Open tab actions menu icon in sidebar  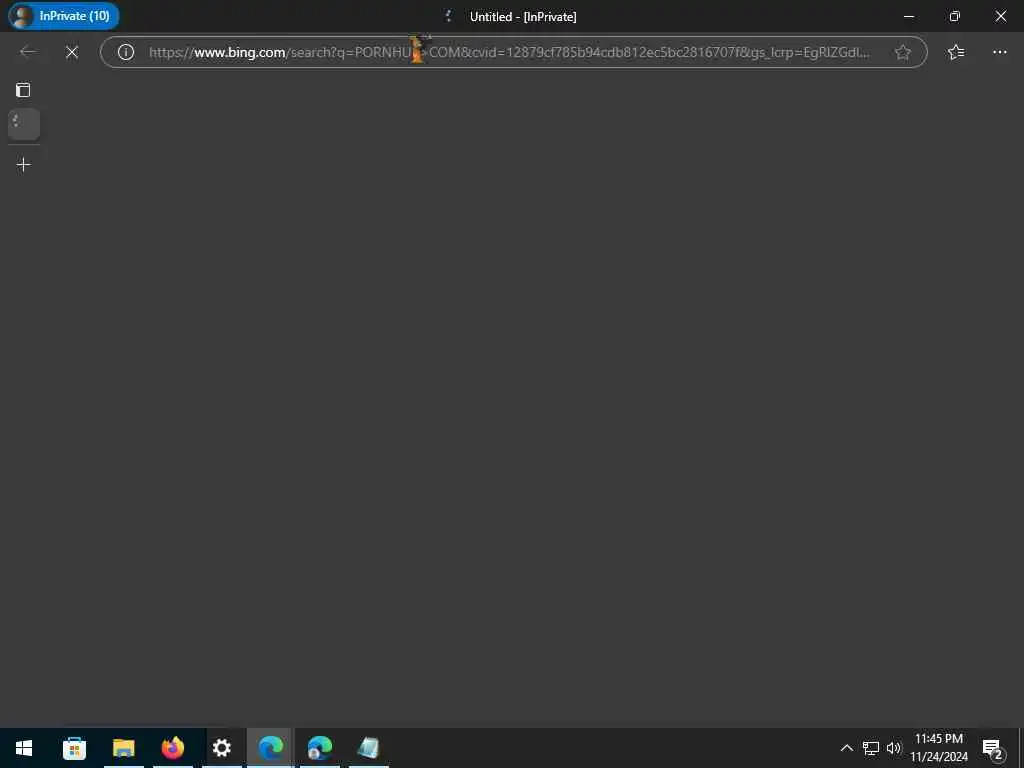(x=23, y=89)
